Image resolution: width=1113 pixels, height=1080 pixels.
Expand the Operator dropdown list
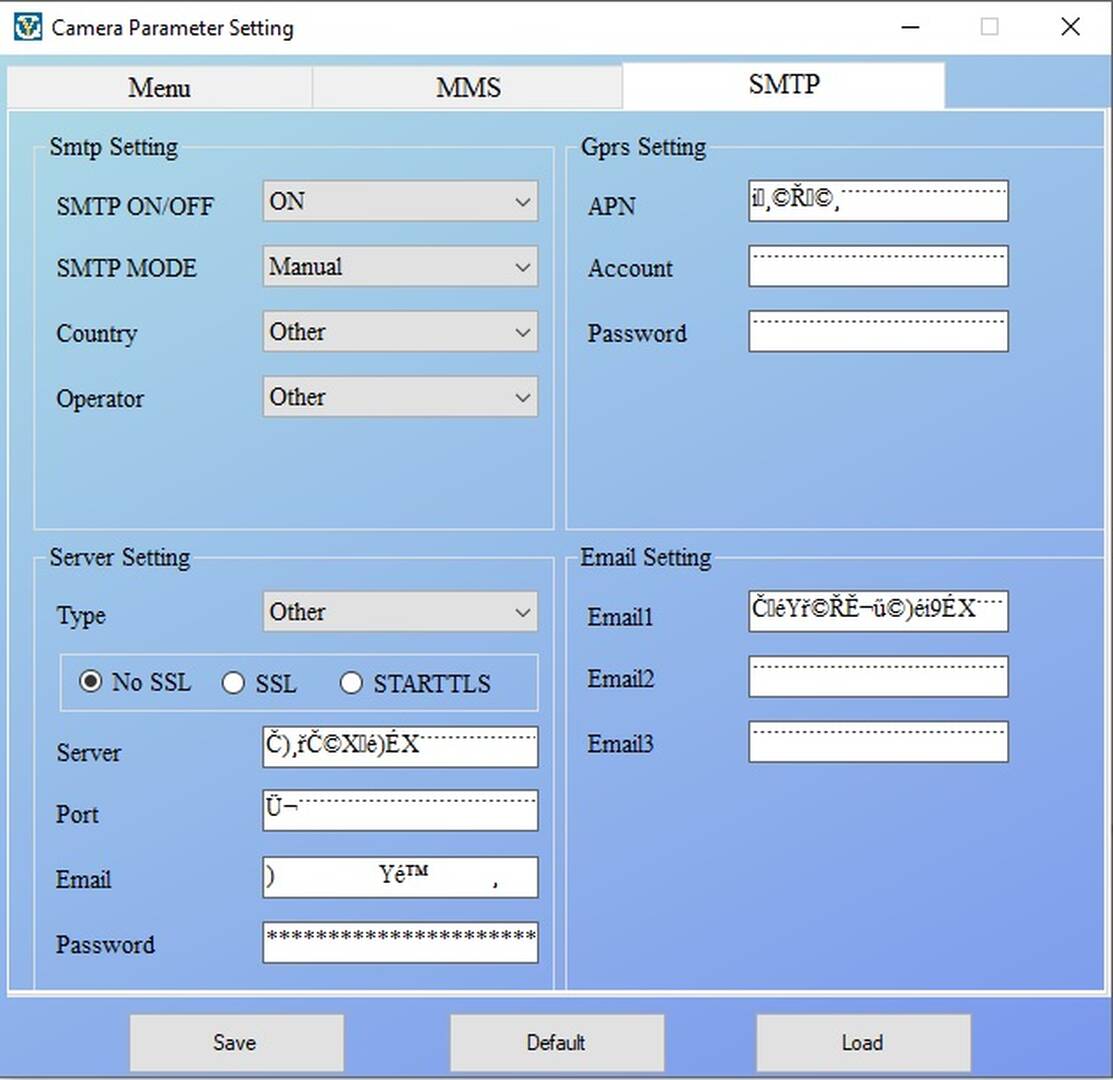[400, 397]
